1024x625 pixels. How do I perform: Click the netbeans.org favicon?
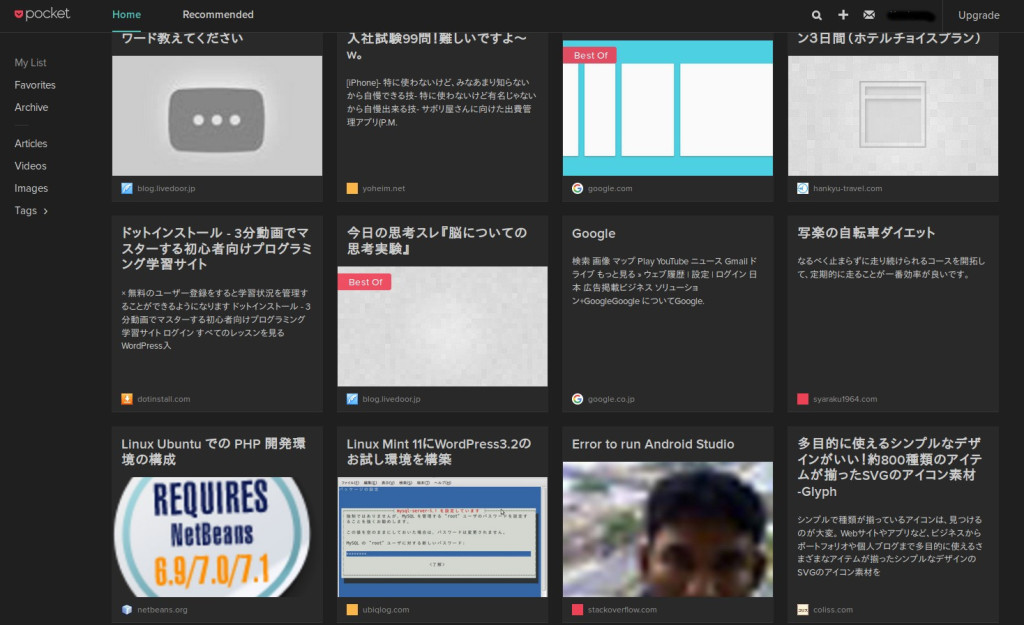127,609
